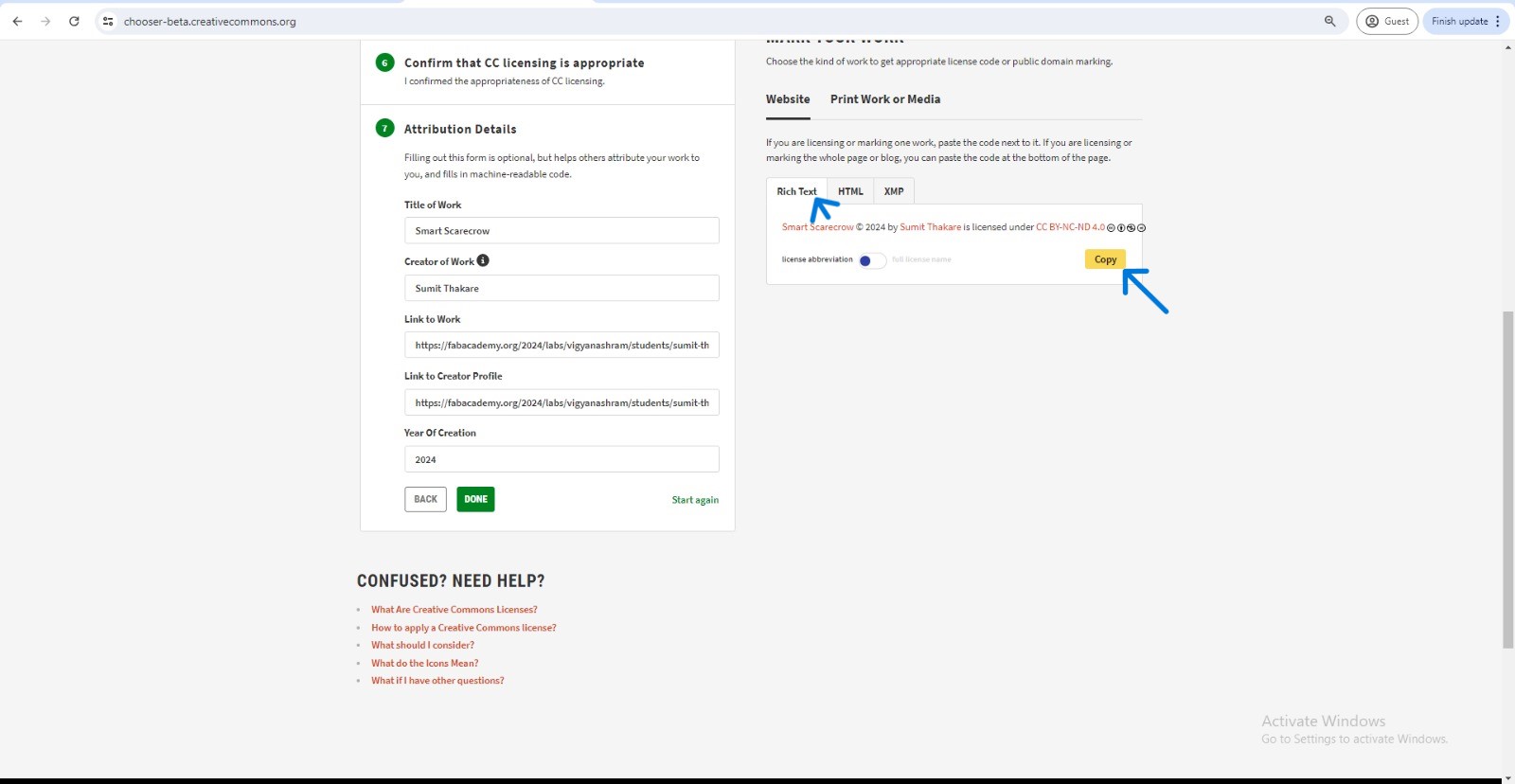Click the address bar URL
Screen dimensions: 1515x784
coord(210,21)
